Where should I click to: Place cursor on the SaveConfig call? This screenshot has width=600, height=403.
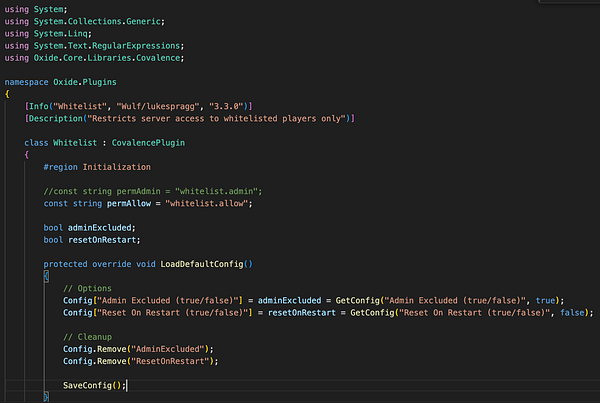pos(94,385)
